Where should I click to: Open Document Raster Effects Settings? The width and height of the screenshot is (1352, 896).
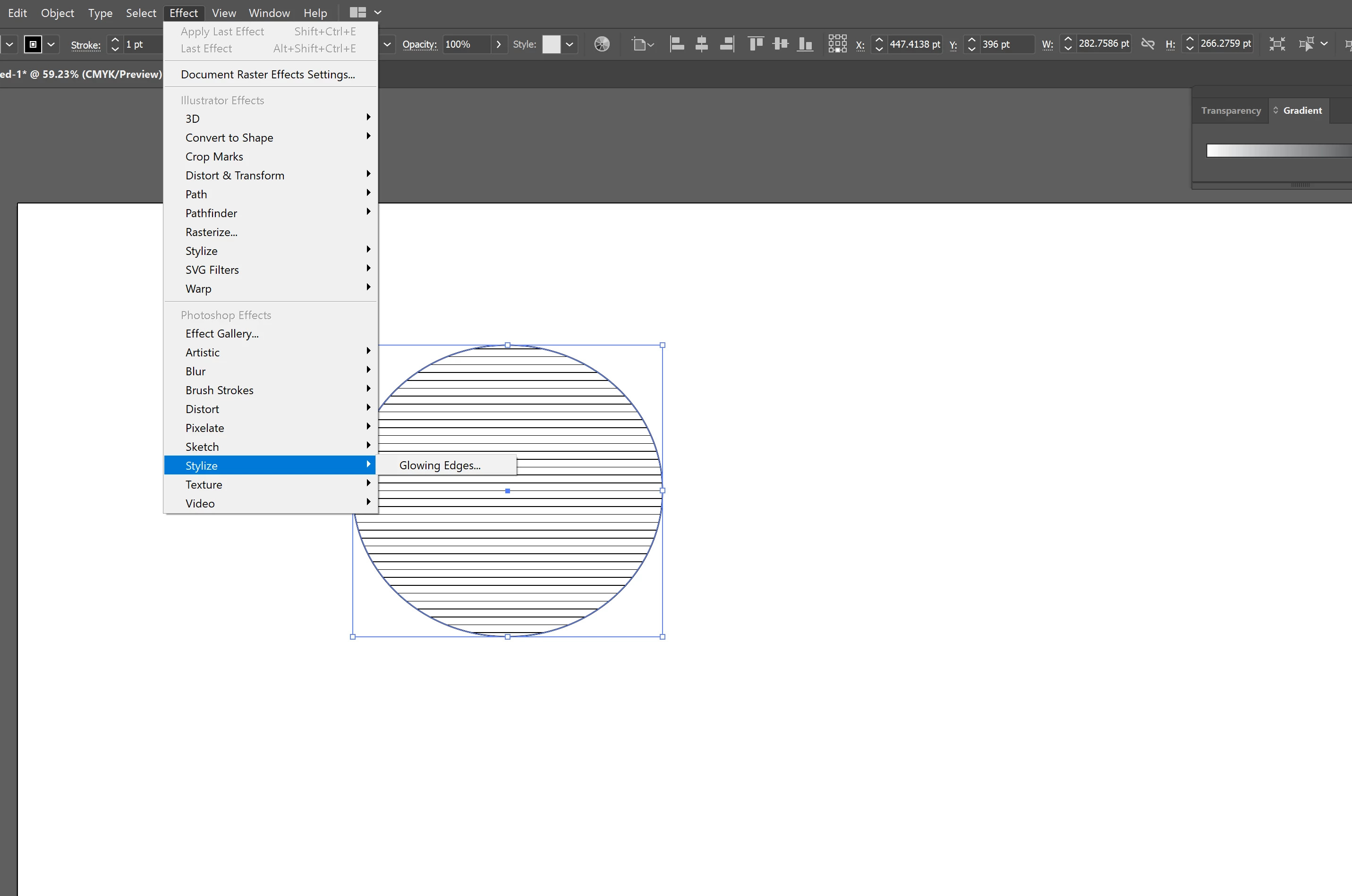click(x=268, y=74)
